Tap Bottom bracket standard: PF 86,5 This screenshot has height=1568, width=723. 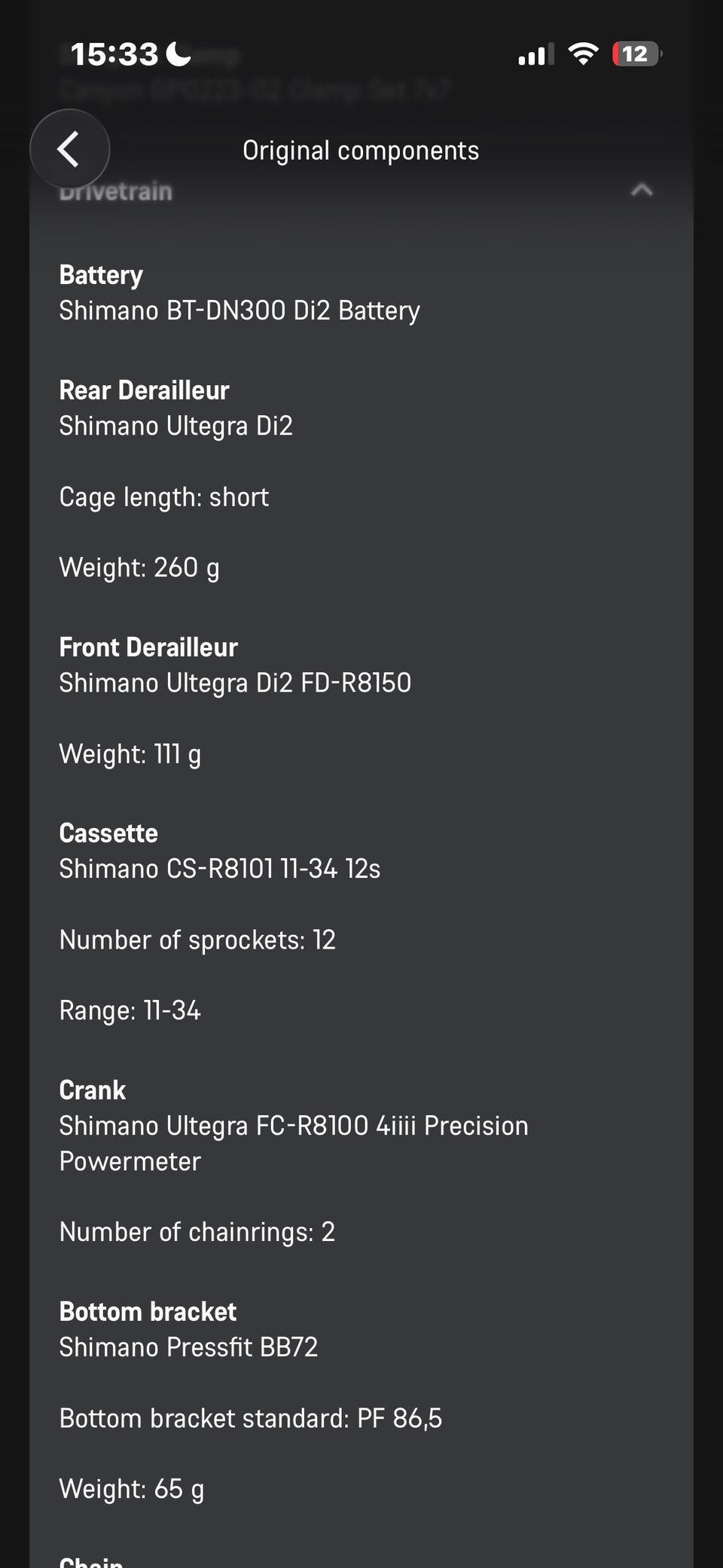251,1418
